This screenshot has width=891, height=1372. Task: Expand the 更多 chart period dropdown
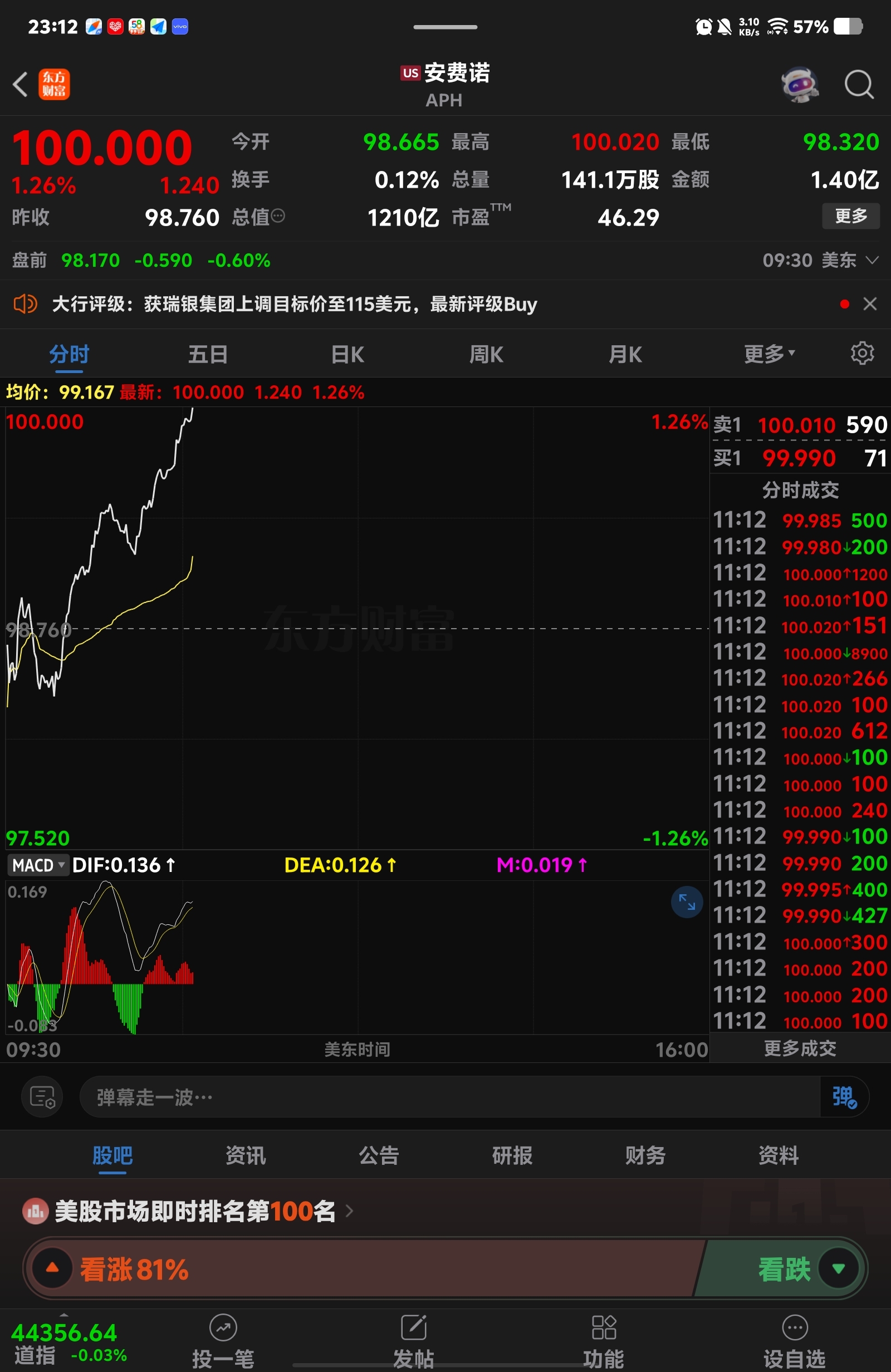click(x=769, y=354)
